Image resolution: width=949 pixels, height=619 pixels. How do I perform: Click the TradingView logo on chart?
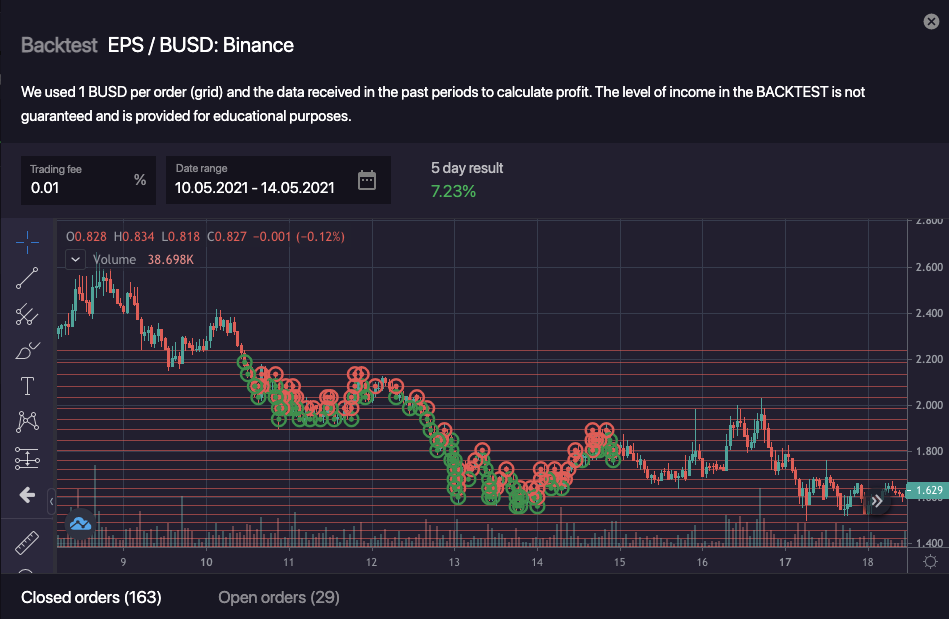point(80,523)
